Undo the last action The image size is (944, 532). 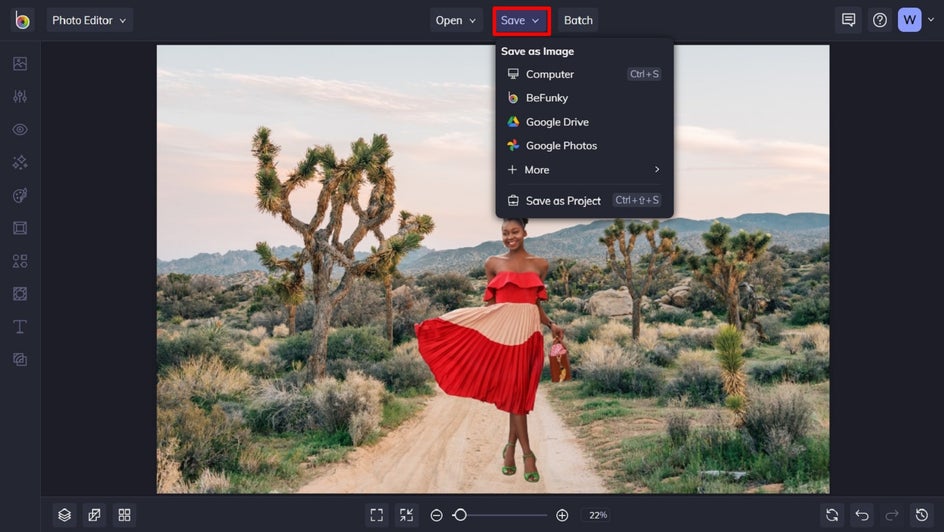click(862, 515)
